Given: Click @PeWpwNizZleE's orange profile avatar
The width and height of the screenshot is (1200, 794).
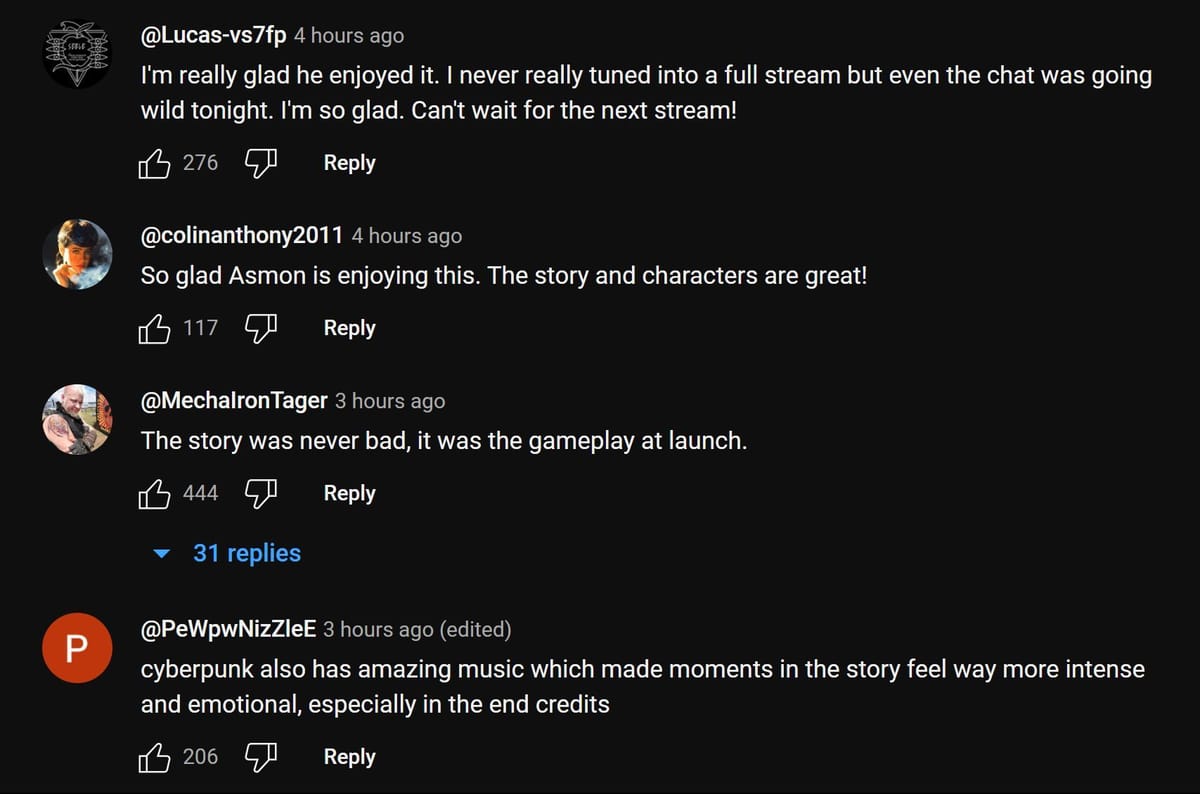Looking at the screenshot, I should coord(77,648).
